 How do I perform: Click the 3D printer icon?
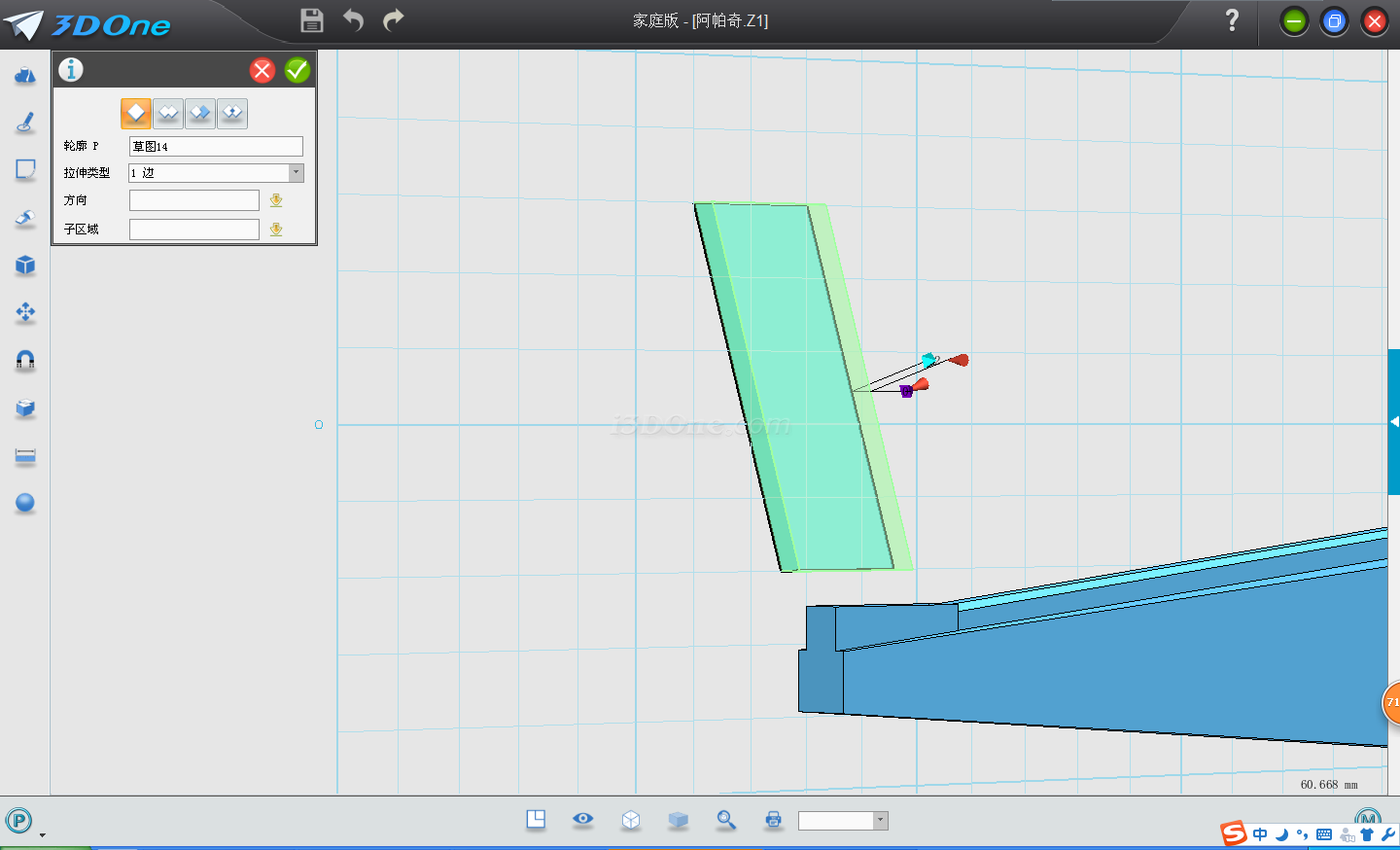[x=773, y=820]
